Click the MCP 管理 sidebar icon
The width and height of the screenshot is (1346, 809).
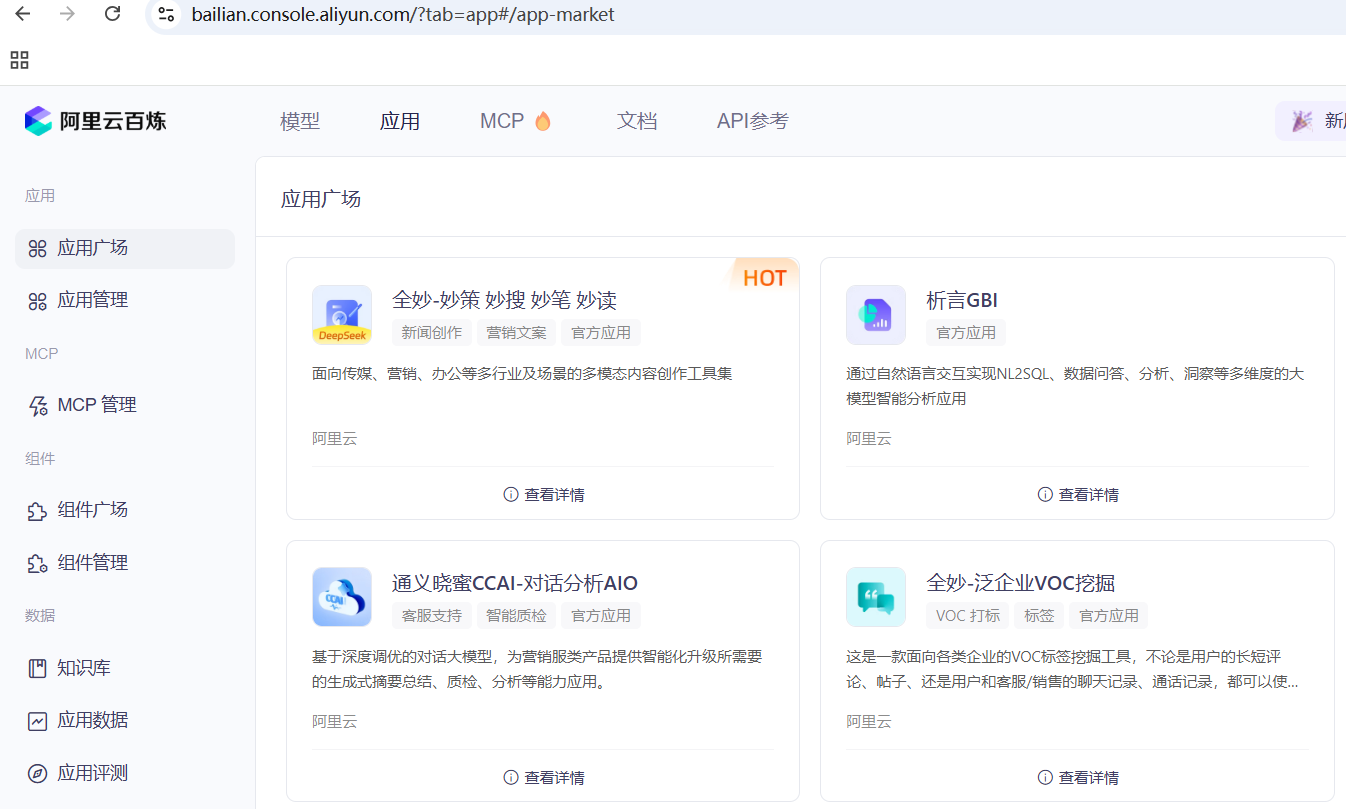(38, 406)
